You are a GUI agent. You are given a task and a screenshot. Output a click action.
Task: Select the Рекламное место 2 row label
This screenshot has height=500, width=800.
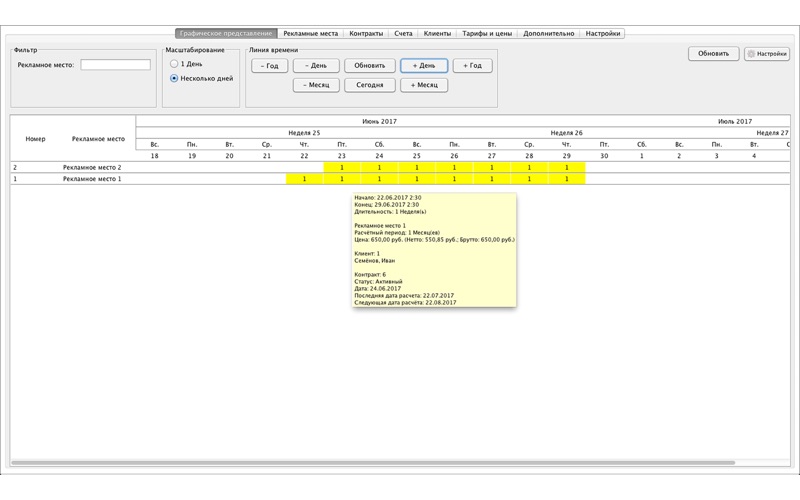[x=92, y=167]
